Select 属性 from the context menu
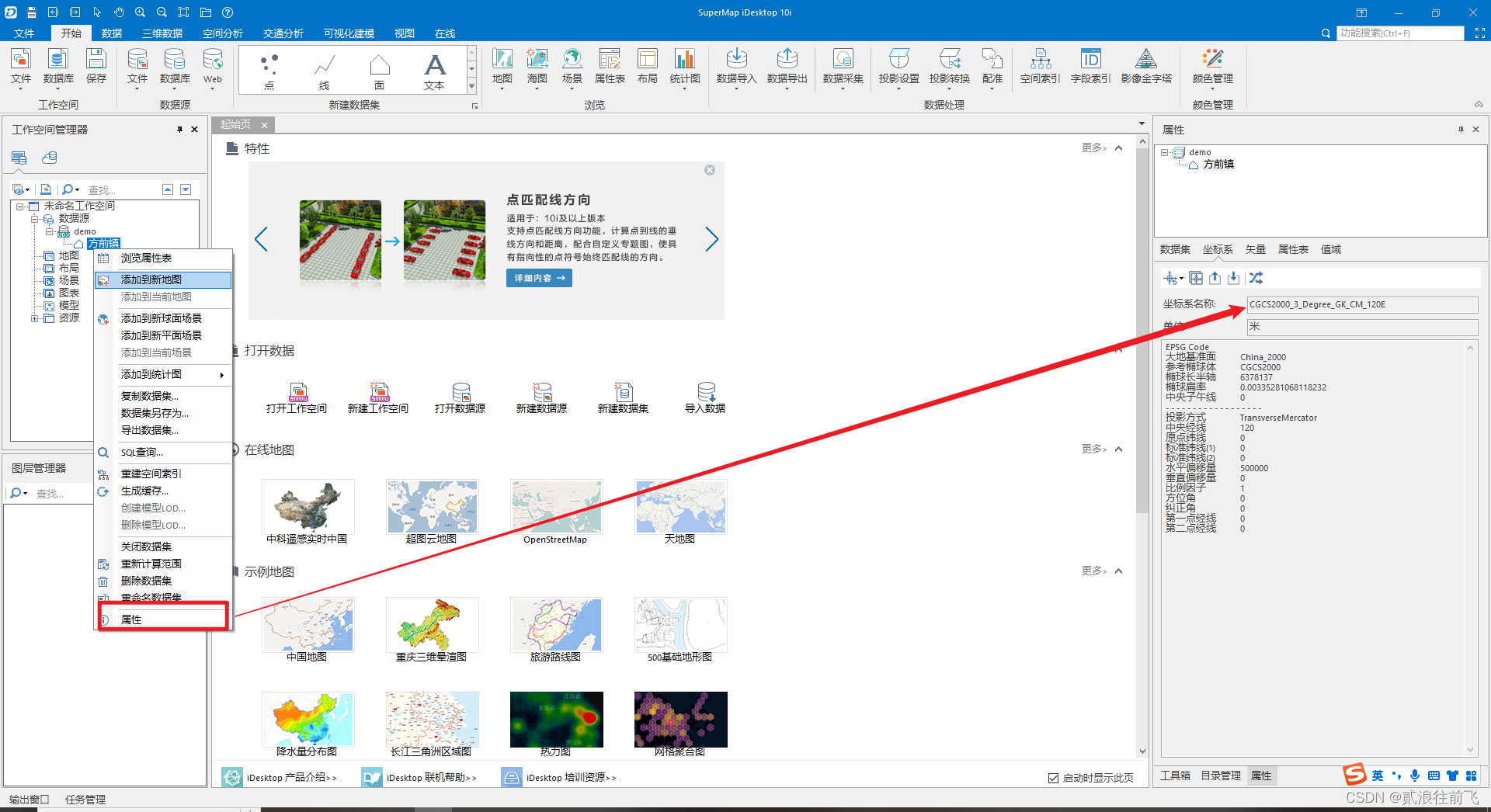The width and height of the screenshot is (1491, 812). click(x=130, y=619)
